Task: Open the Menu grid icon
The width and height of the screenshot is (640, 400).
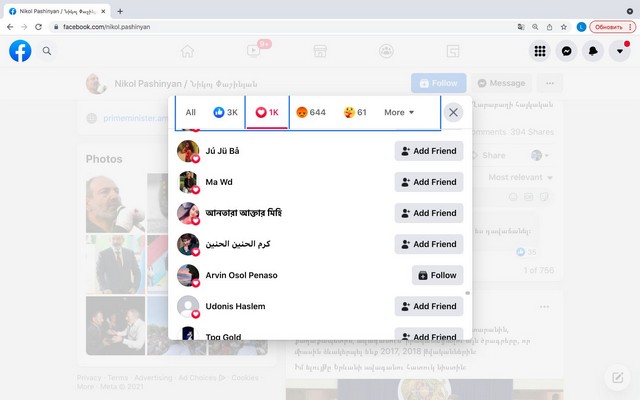Action: click(x=540, y=51)
